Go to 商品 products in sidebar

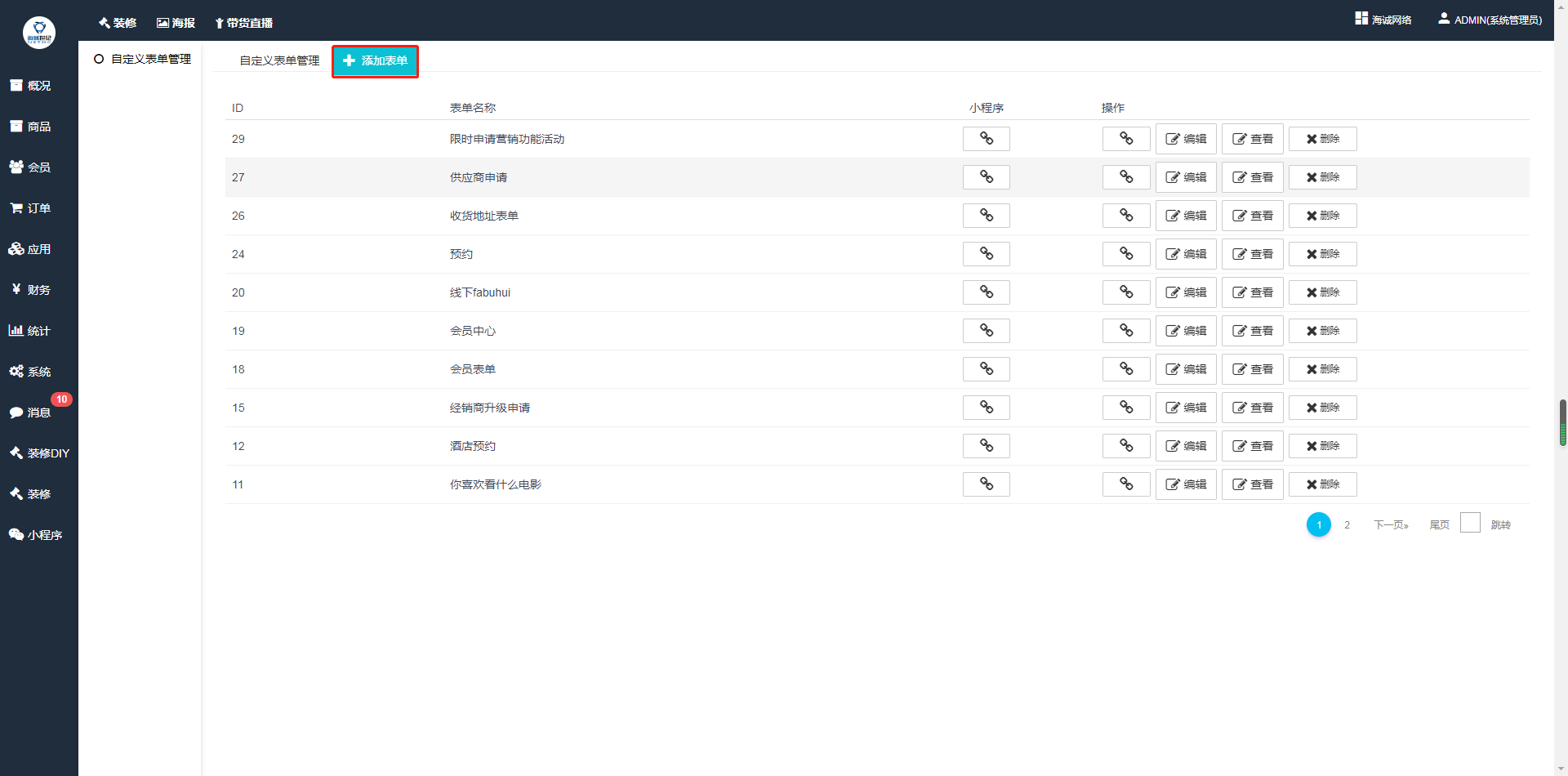(x=30, y=127)
